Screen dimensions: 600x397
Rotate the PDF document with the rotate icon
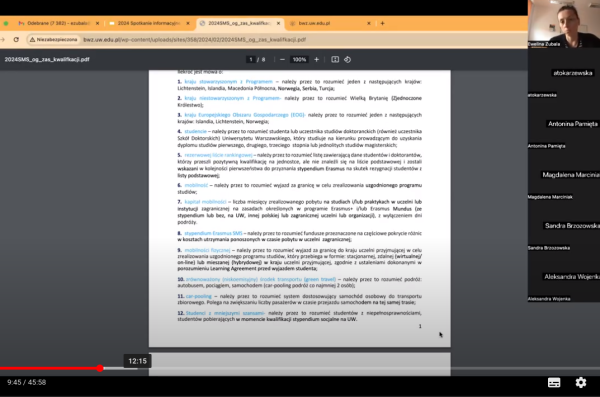347,59
